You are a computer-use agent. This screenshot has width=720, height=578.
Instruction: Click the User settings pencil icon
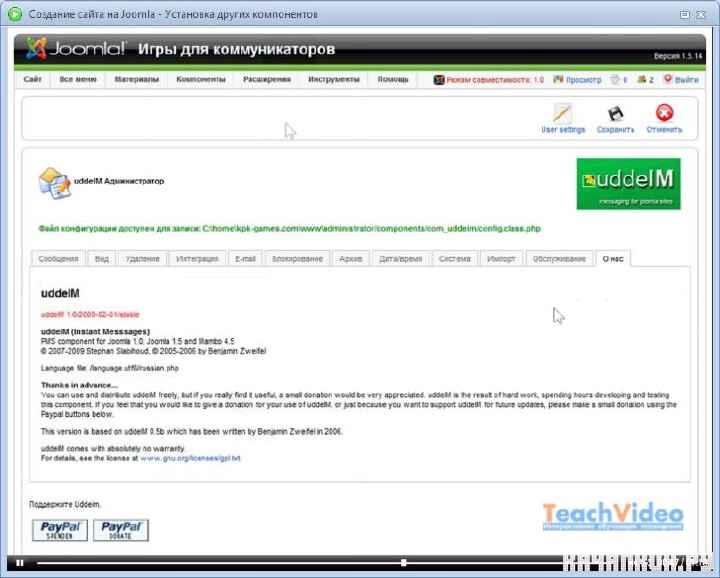[562, 112]
